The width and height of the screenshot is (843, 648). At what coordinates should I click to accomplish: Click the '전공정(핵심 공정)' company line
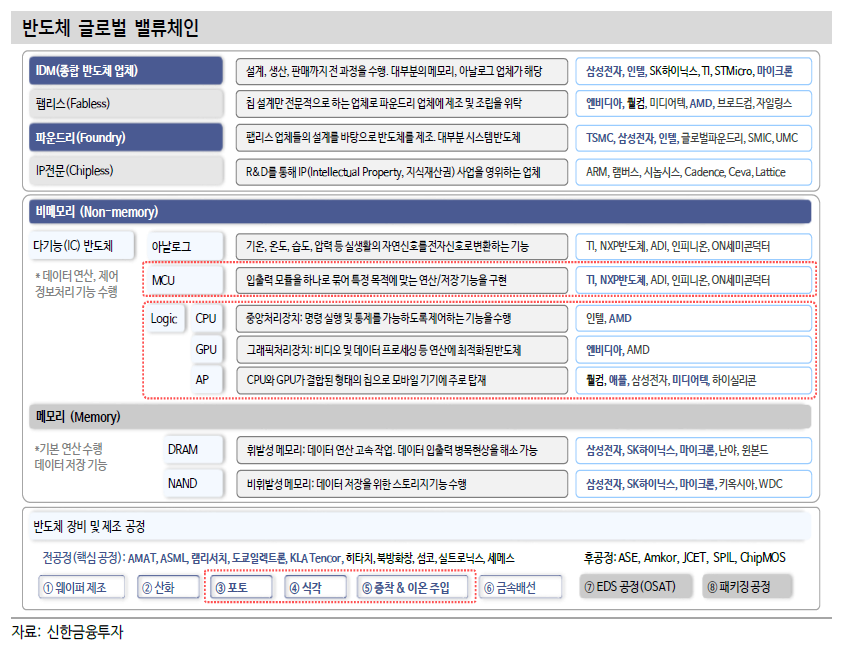click(278, 558)
